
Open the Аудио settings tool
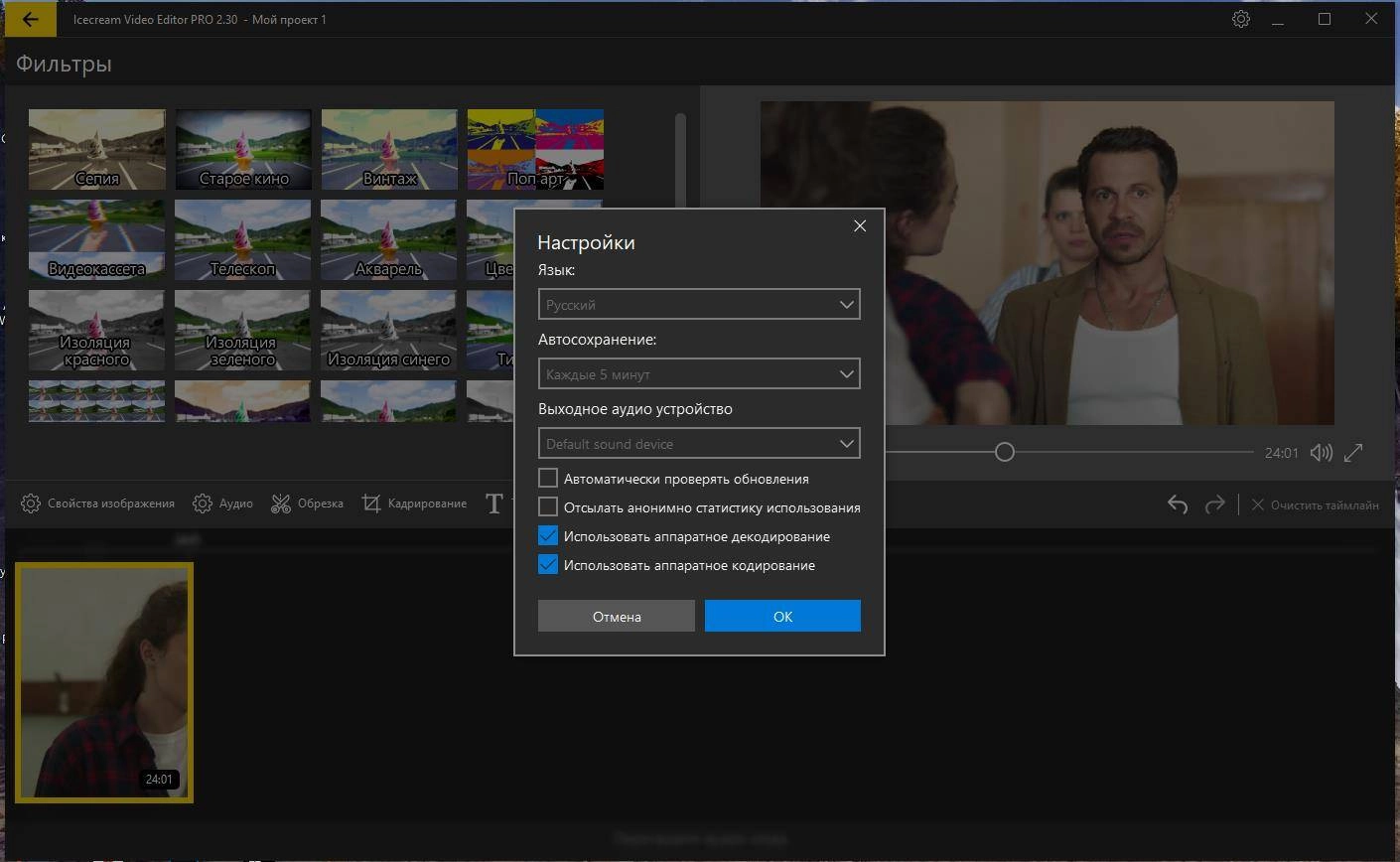pyautogui.click(x=222, y=503)
